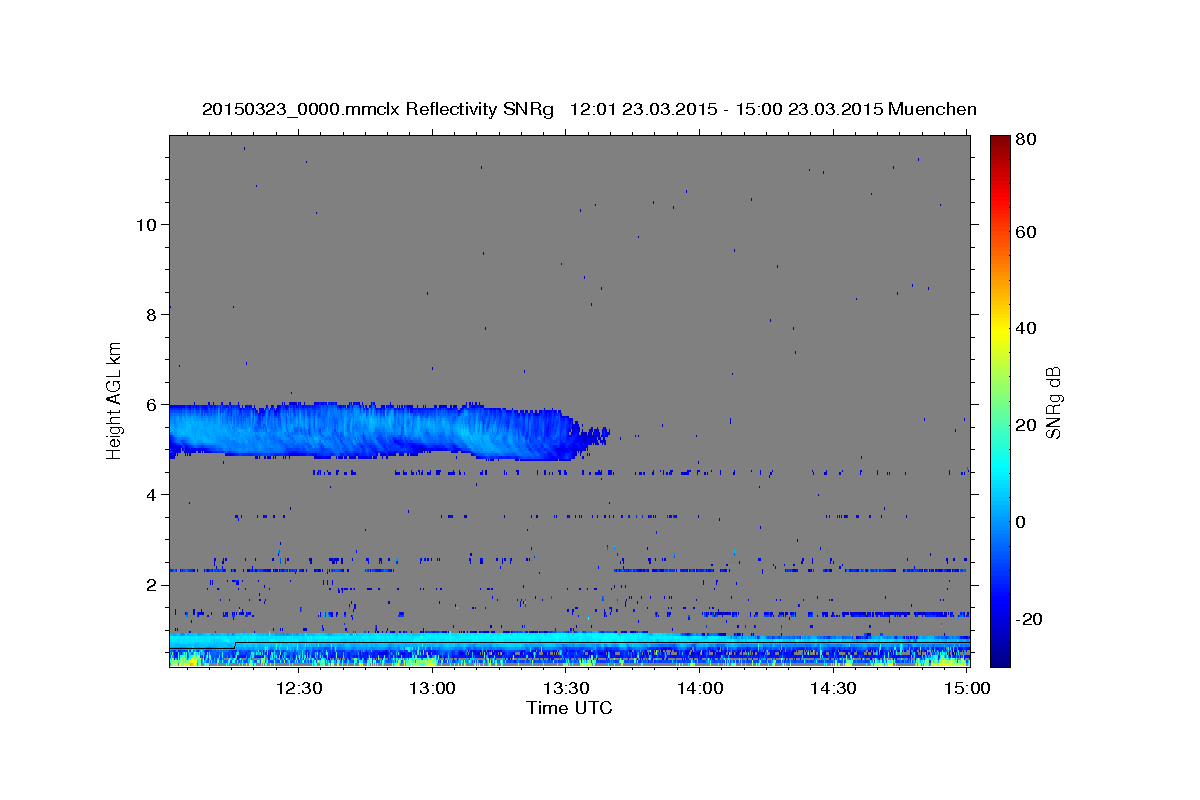
Task: Click the 13:30 time tick label
Action: [x=566, y=688]
